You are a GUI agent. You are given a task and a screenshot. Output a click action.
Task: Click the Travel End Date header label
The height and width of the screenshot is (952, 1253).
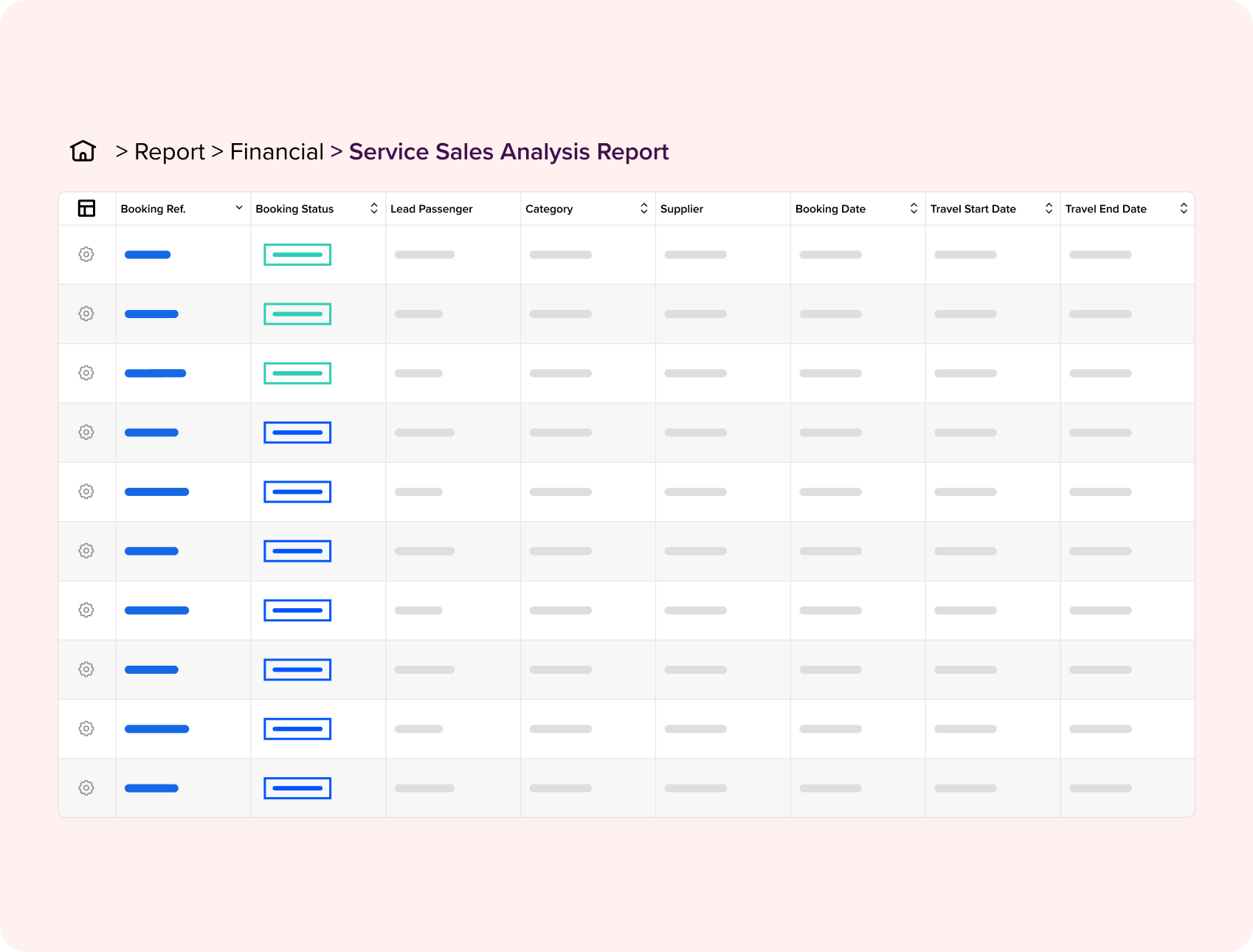(x=1105, y=209)
